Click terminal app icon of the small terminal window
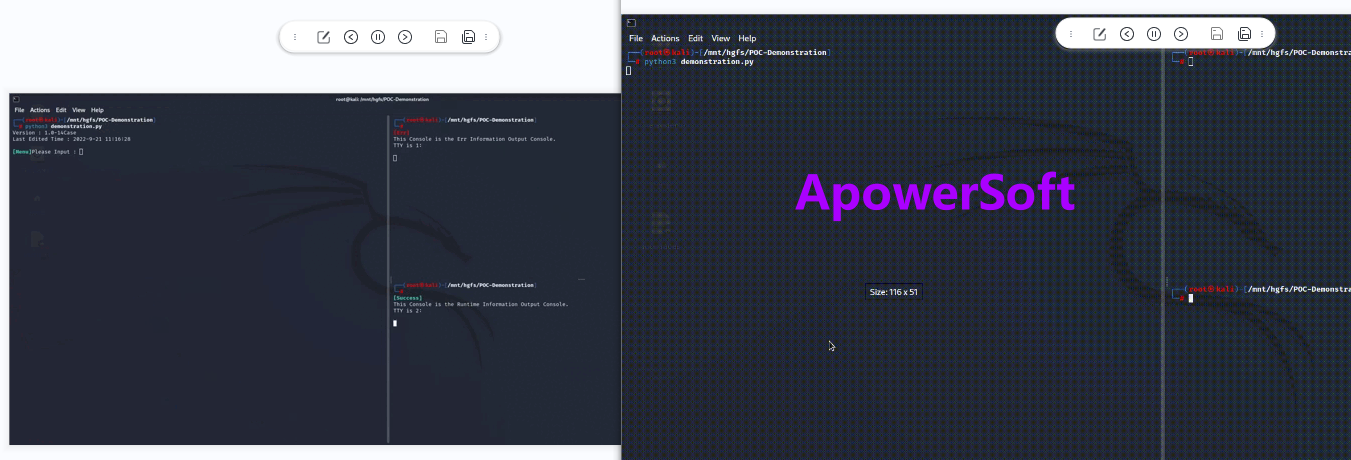The width and height of the screenshot is (1351, 460). [15, 99]
